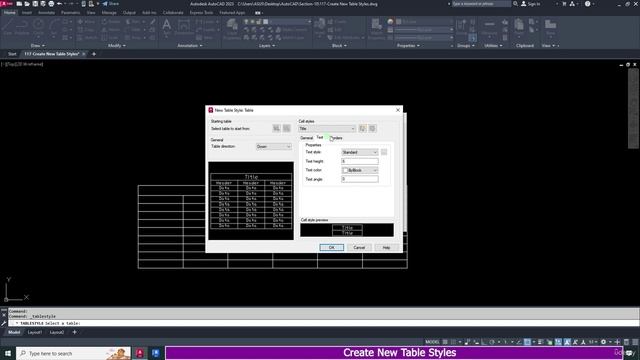Add a new layout with plus icon
Screen dimensions: 640x360
pos(74,332)
